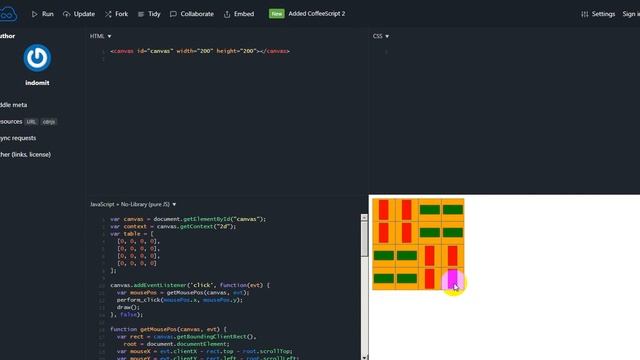This screenshot has width=640, height=360.
Task: Open the indomit author profile
Action: pos(37,83)
